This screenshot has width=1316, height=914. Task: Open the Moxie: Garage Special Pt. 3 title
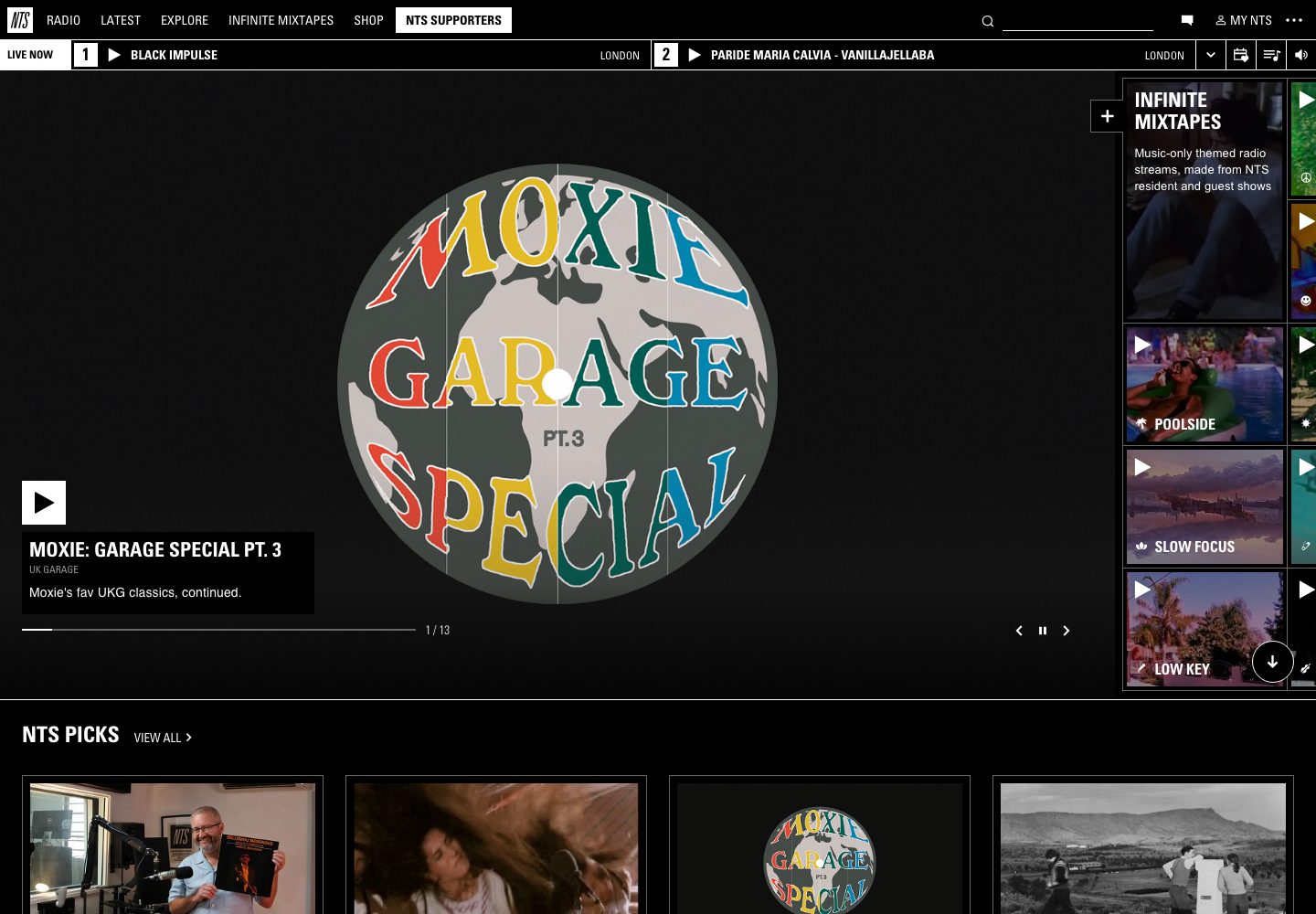[155, 549]
